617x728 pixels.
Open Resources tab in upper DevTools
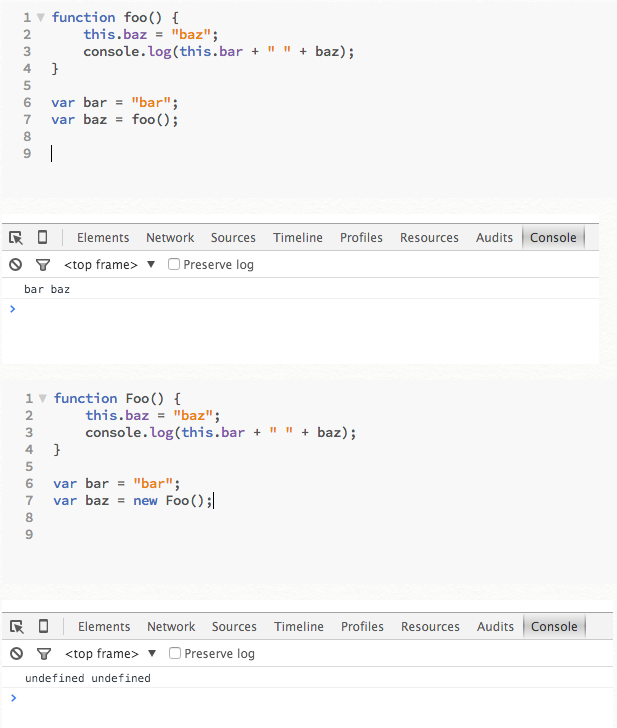(x=429, y=238)
